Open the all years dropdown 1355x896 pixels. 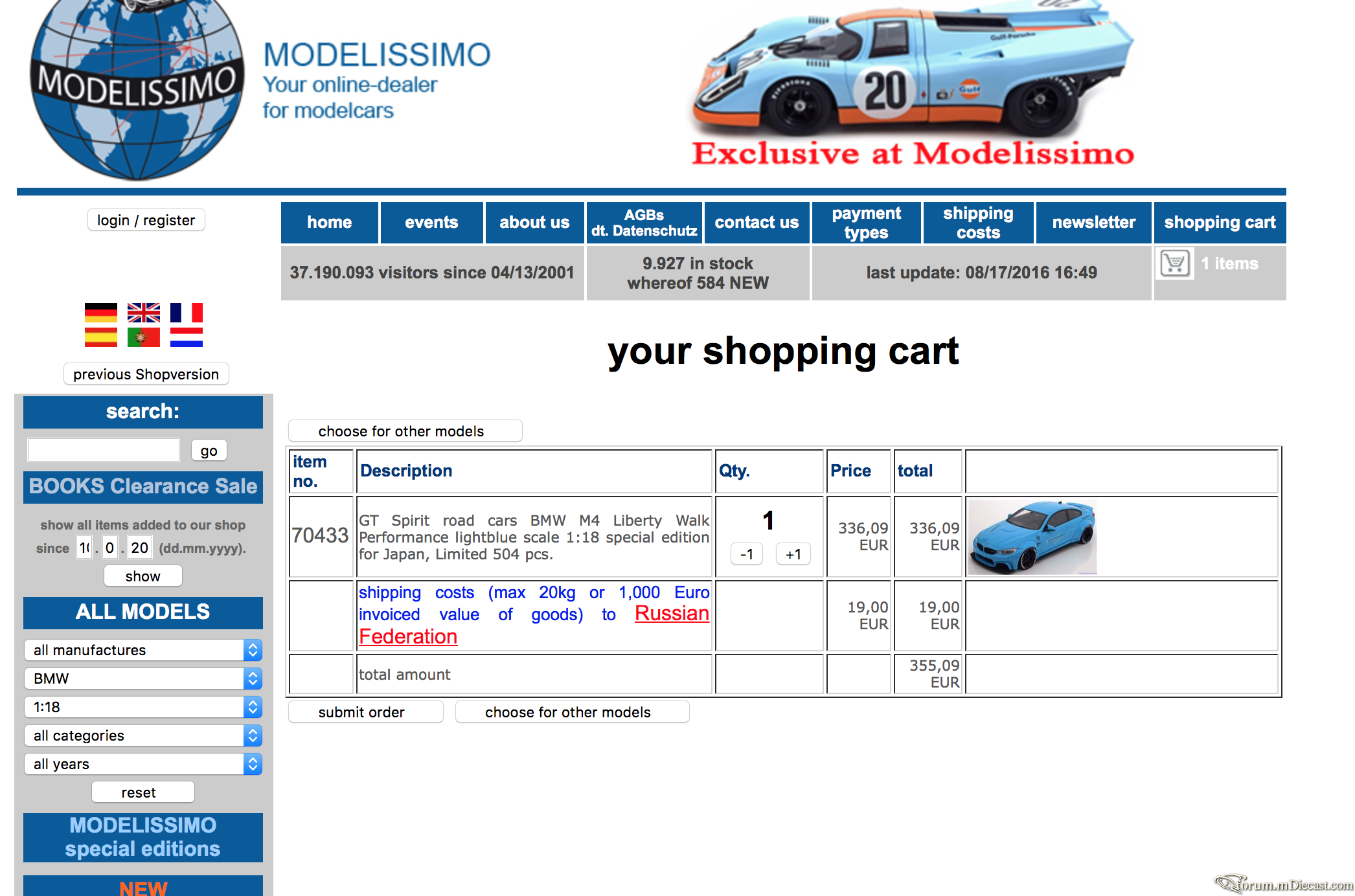[x=143, y=764]
